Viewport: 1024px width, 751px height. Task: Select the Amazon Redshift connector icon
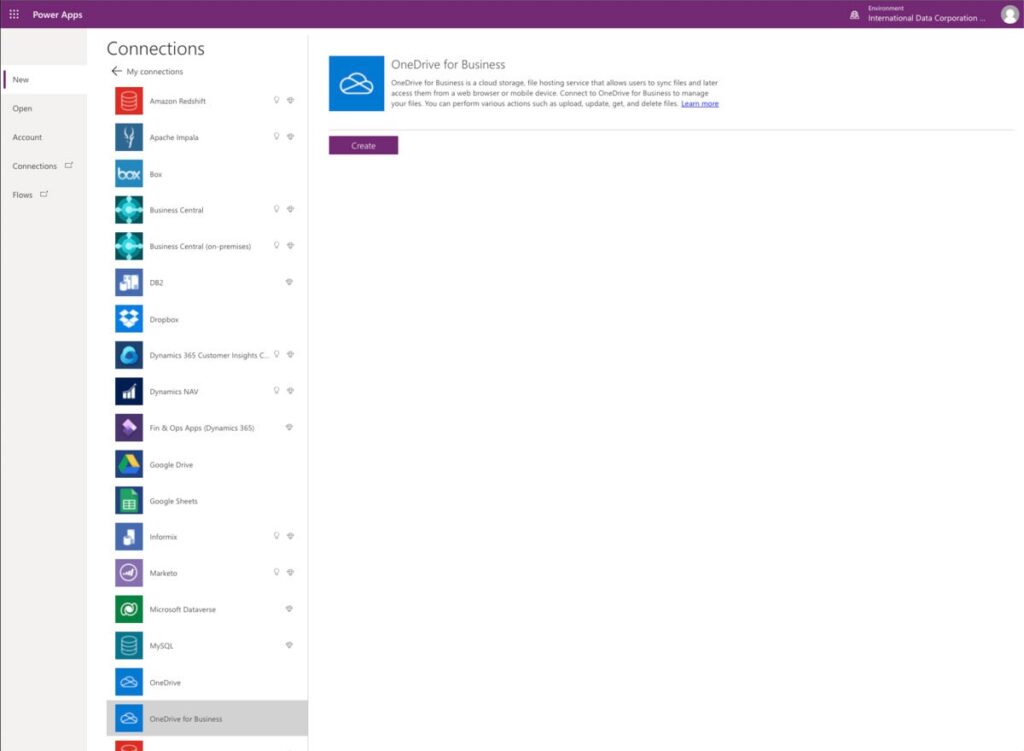(x=129, y=101)
